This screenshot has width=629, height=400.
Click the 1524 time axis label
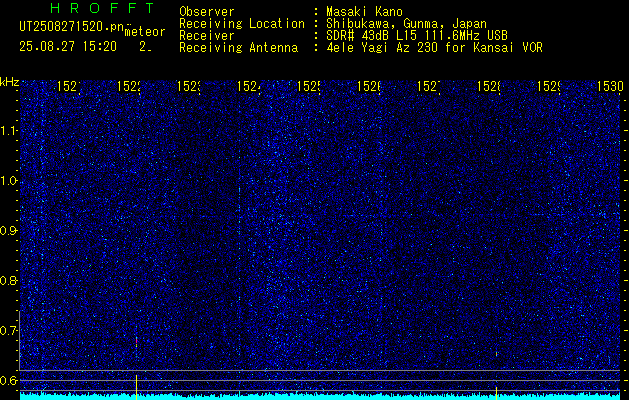(x=249, y=86)
